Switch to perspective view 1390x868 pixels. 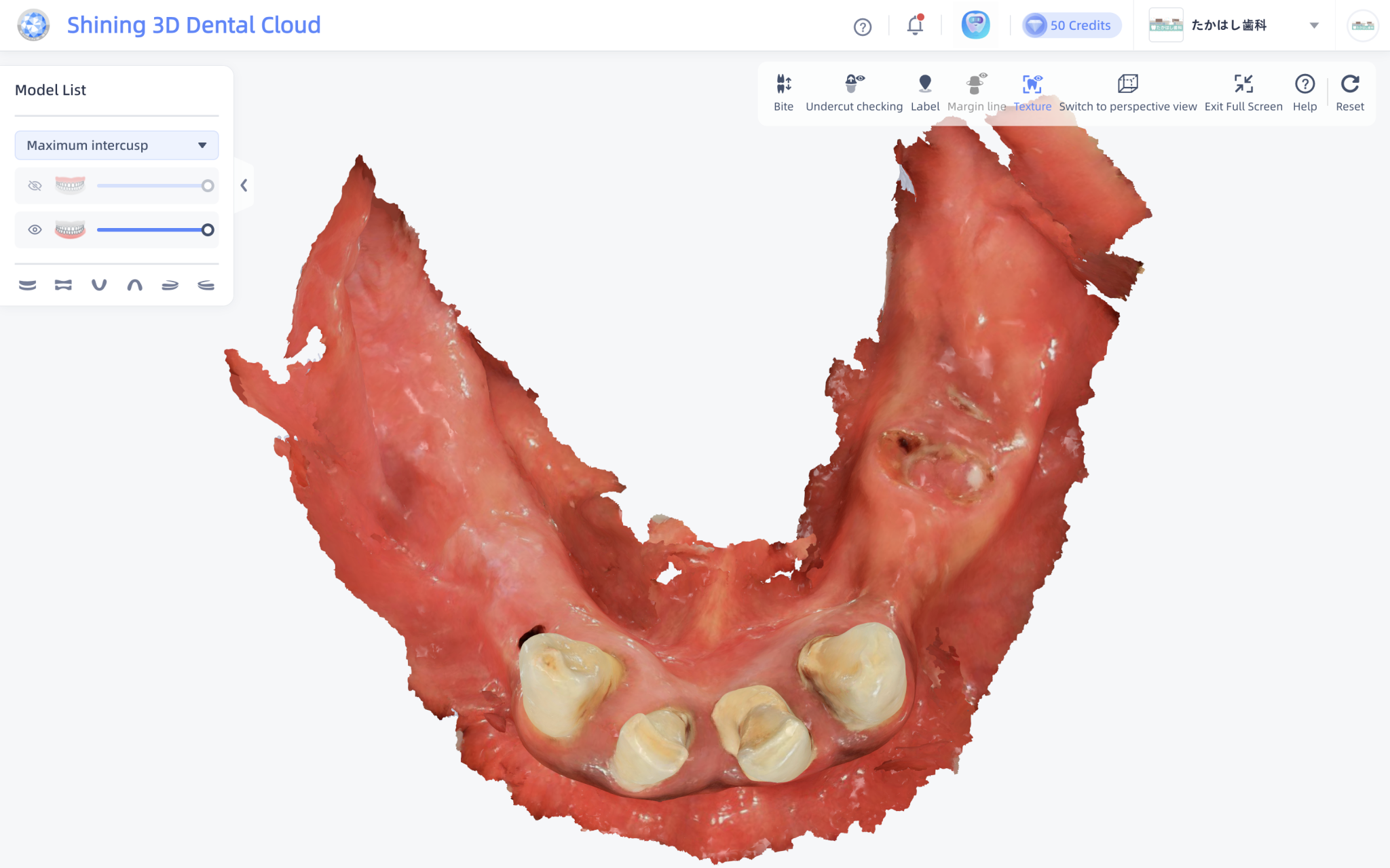(1127, 92)
